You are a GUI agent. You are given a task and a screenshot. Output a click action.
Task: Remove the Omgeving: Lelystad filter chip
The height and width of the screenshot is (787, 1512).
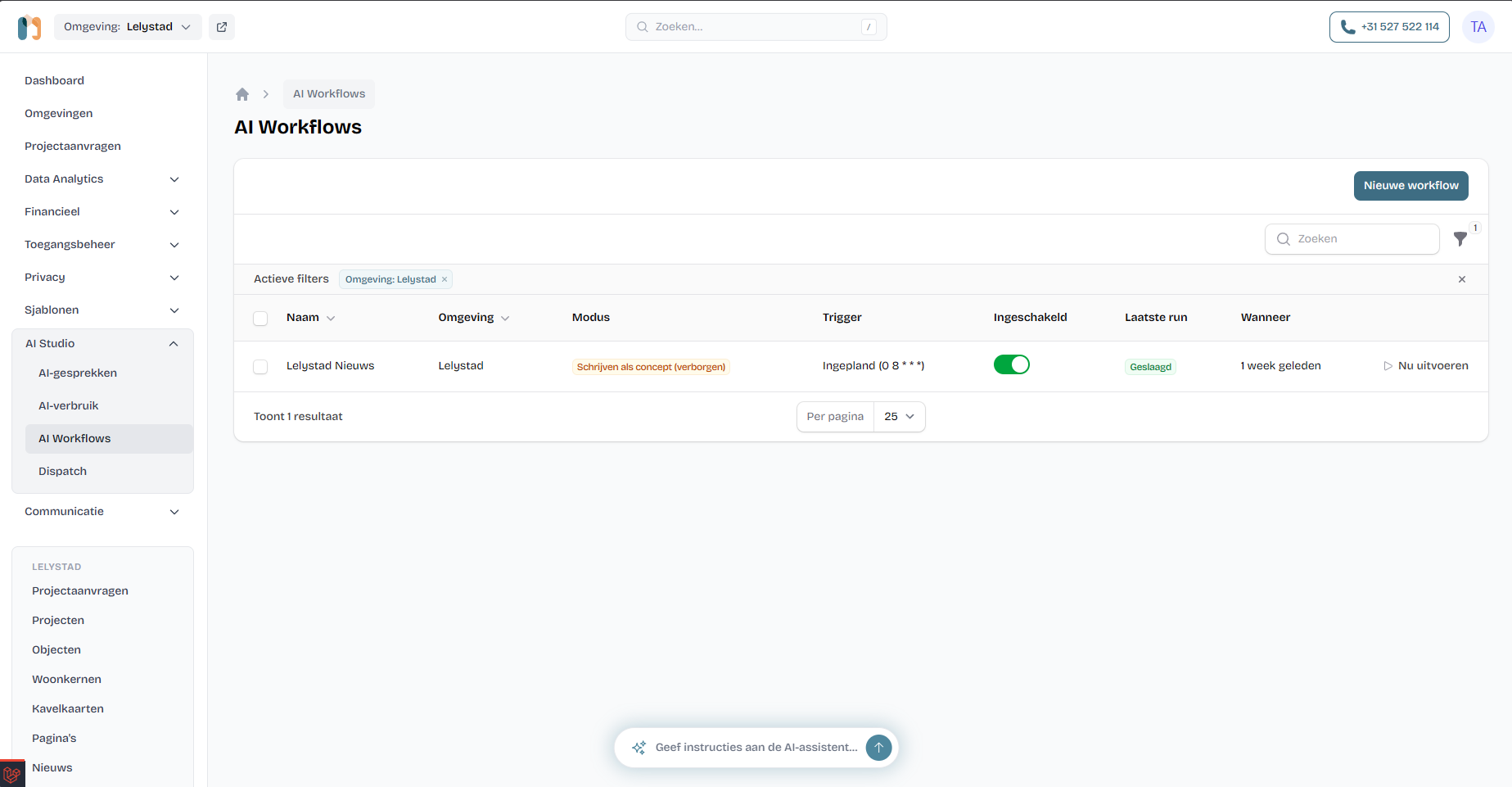[445, 279]
